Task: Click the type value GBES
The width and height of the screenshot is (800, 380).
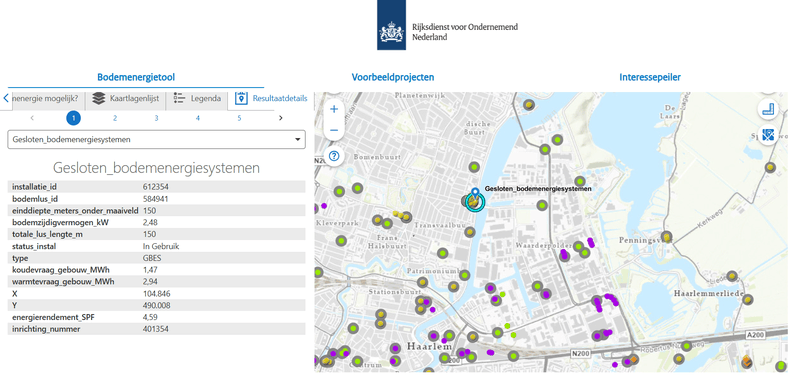Action: coord(152,258)
